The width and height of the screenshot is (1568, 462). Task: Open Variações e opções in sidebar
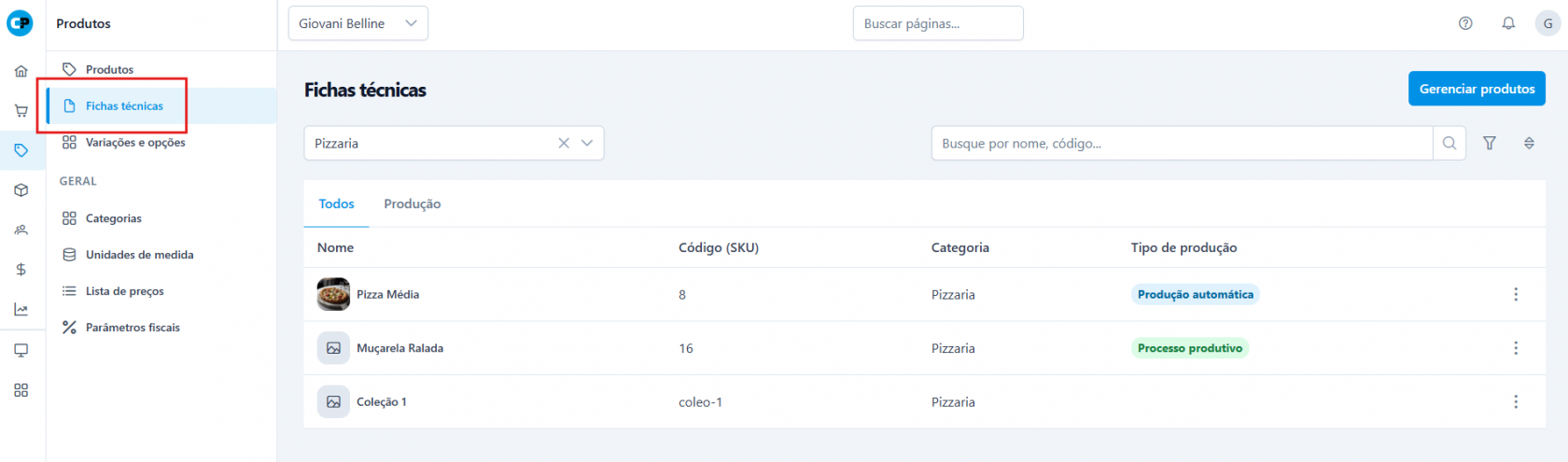click(x=135, y=142)
